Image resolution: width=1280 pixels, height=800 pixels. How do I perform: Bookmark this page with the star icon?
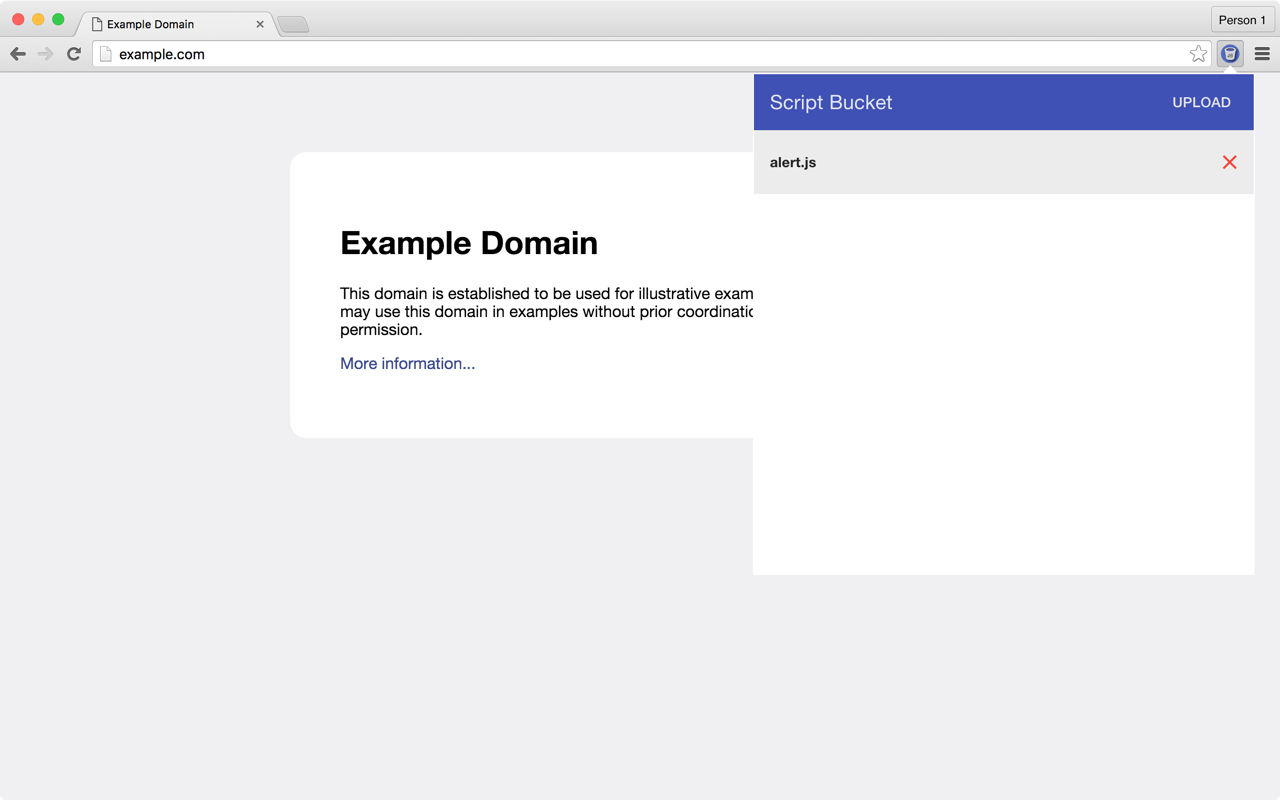[x=1198, y=54]
